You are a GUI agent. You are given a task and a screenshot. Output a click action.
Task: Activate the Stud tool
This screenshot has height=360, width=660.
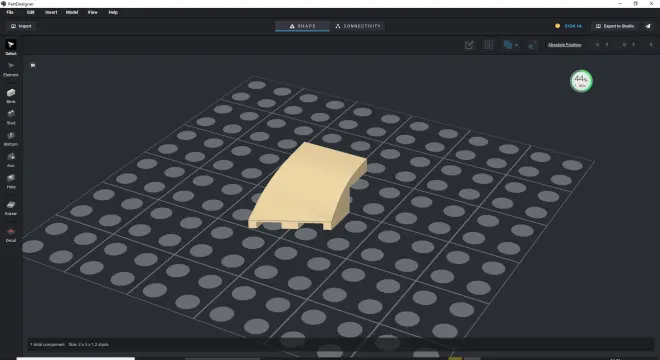pyautogui.click(x=11, y=117)
